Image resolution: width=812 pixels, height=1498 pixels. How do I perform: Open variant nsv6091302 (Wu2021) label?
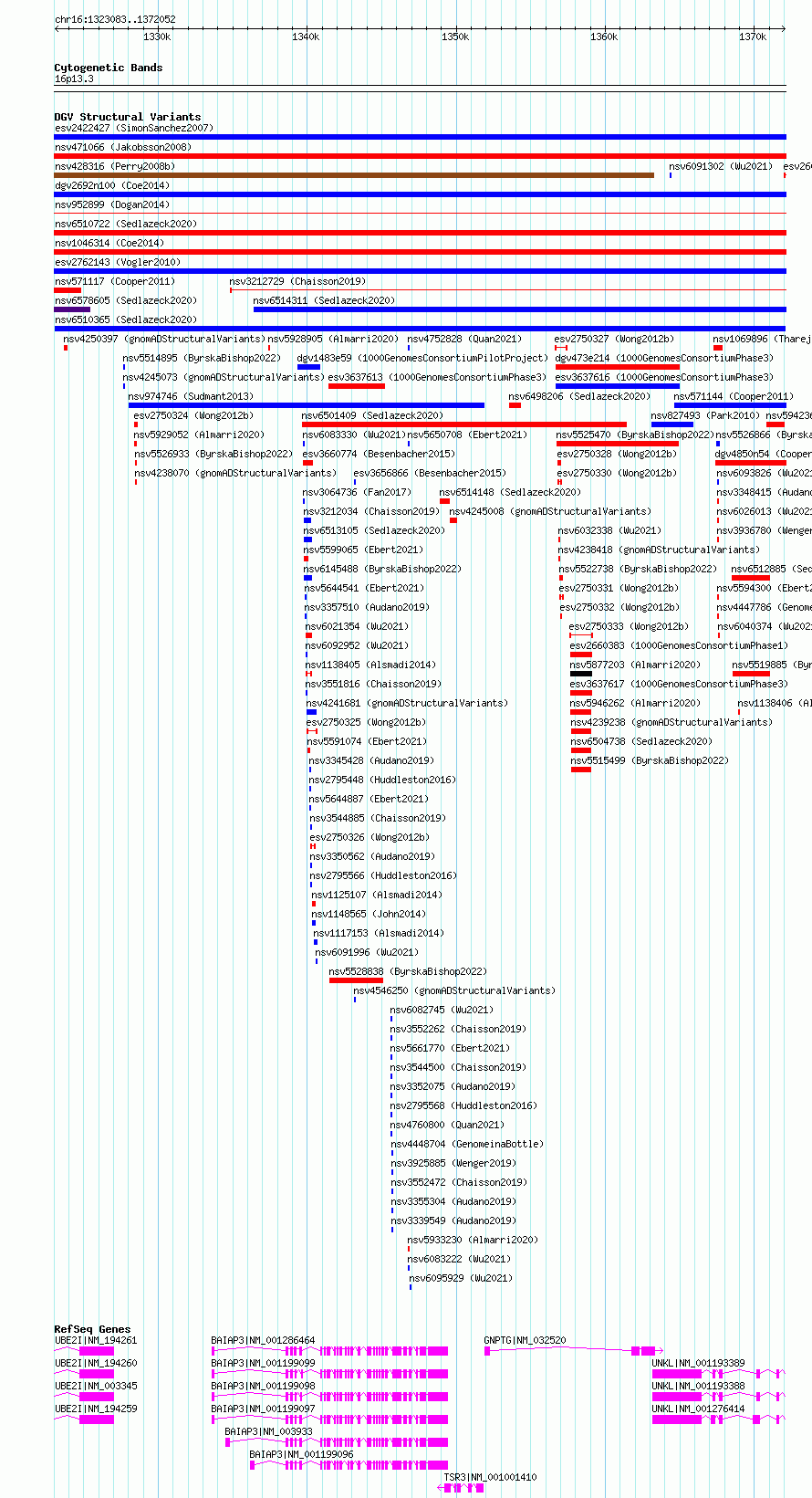pyautogui.click(x=721, y=166)
